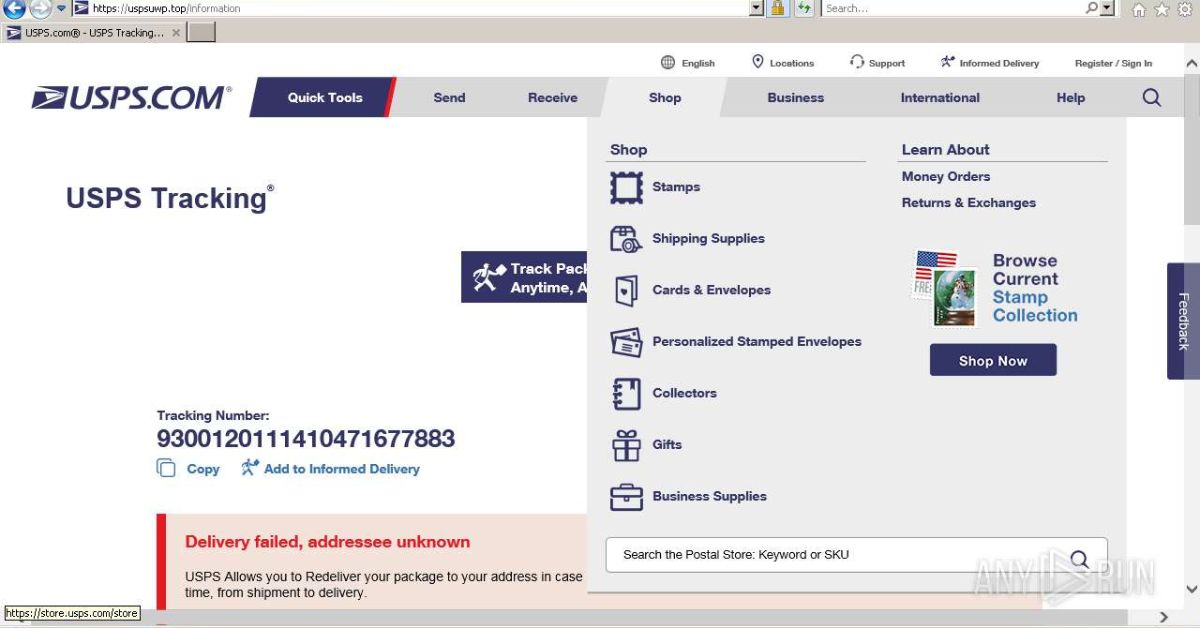Click the Postal Store search input field
The image size is (1200, 628).
tap(838, 555)
